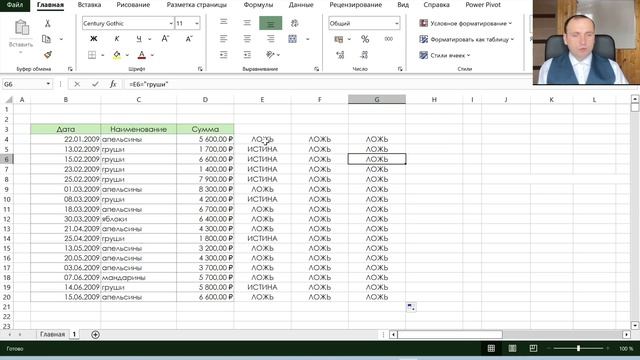
Task: Click the Format Painter brush icon
Action: click(47, 54)
